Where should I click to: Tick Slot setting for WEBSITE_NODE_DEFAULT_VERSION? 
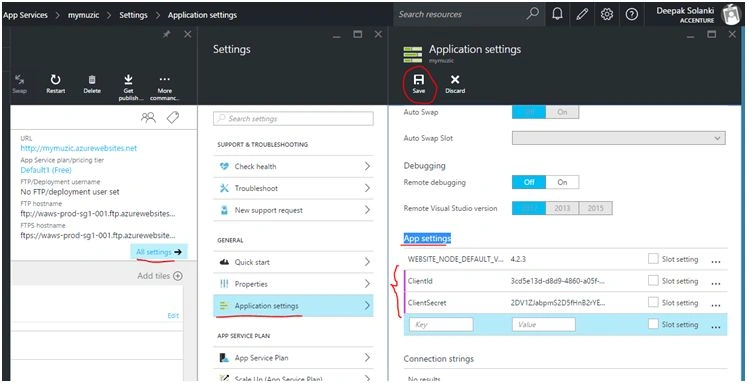pos(653,259)
